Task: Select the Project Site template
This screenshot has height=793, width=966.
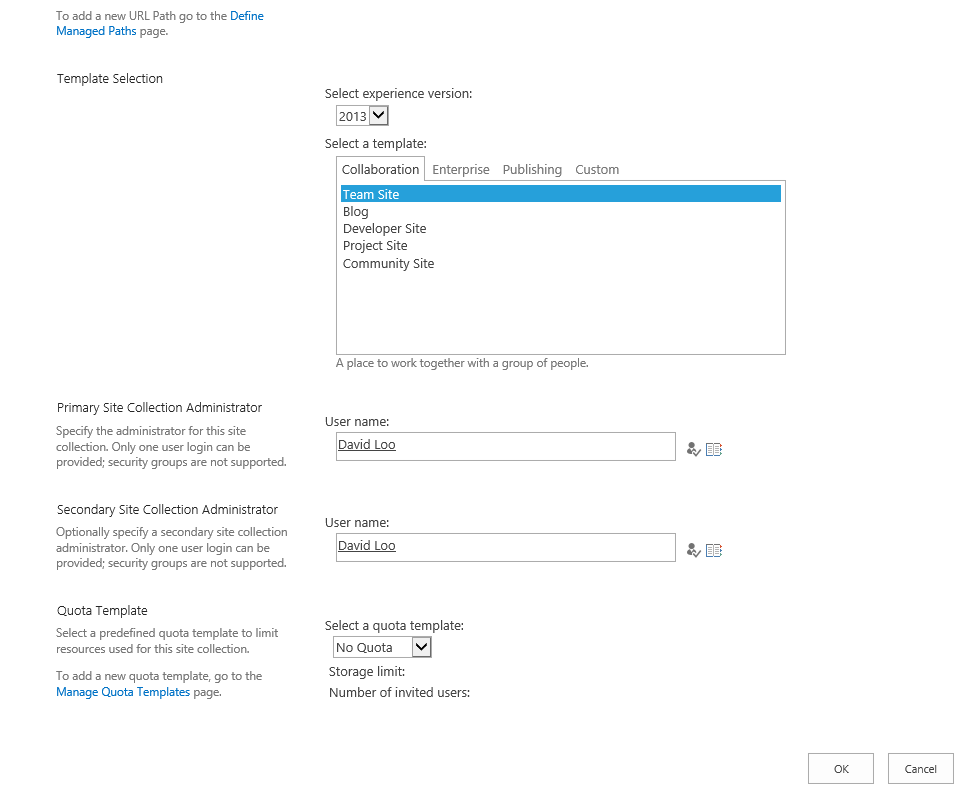Action: (x=375, y=246)
